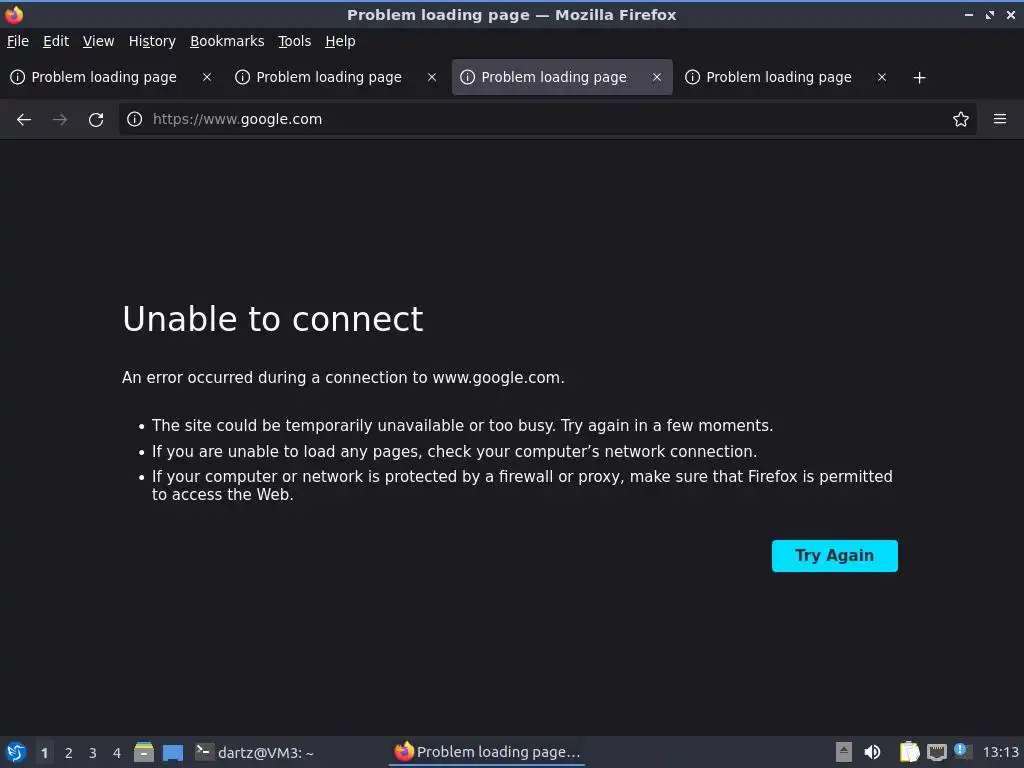This screenshot has height=768, width=1024.
Task: Click Try Again button
Action: (x=835, y=556)
